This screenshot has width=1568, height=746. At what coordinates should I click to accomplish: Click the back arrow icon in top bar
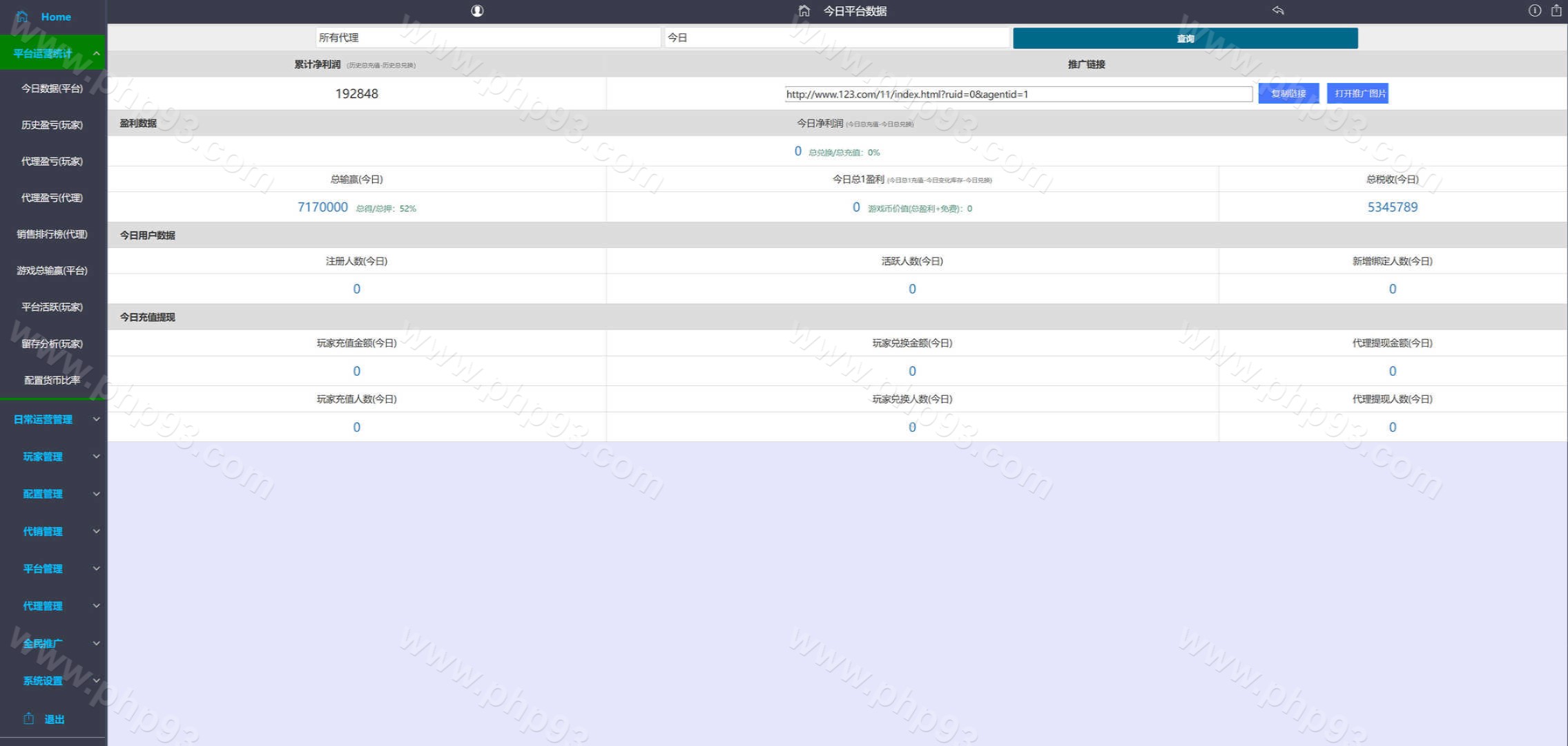[x=1278, y=10]
